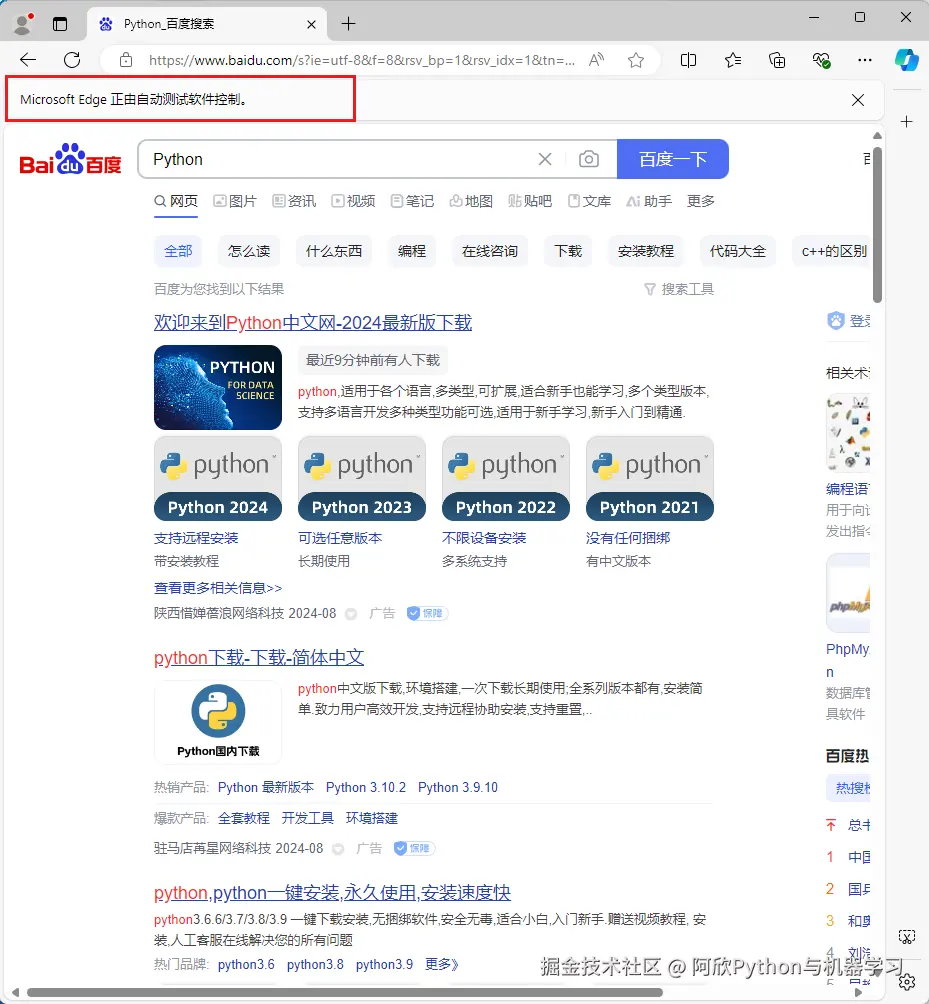Open the Python 2023 image card
Image resolution: width=929 pixels, height=1004 pixels.
coord(362,479)
